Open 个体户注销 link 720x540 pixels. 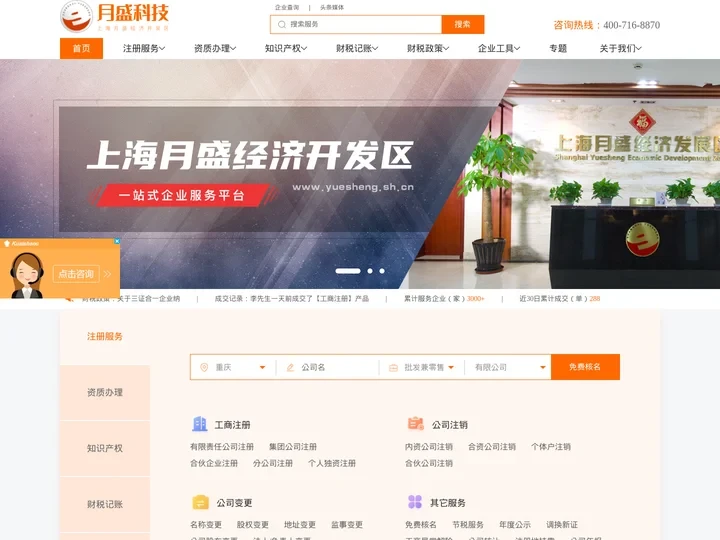point(551,447)
